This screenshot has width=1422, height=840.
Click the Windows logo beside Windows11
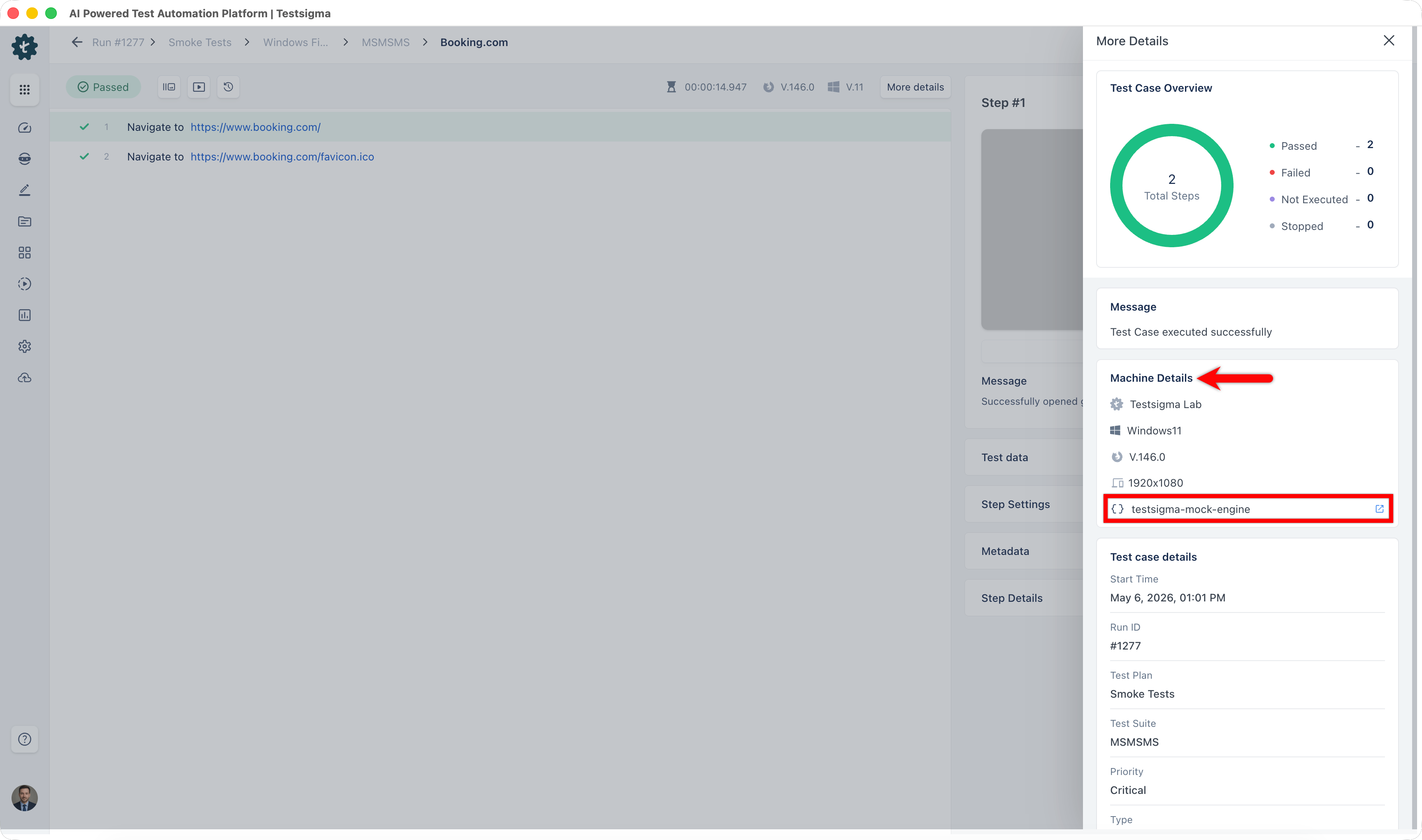coord(1115,431)
